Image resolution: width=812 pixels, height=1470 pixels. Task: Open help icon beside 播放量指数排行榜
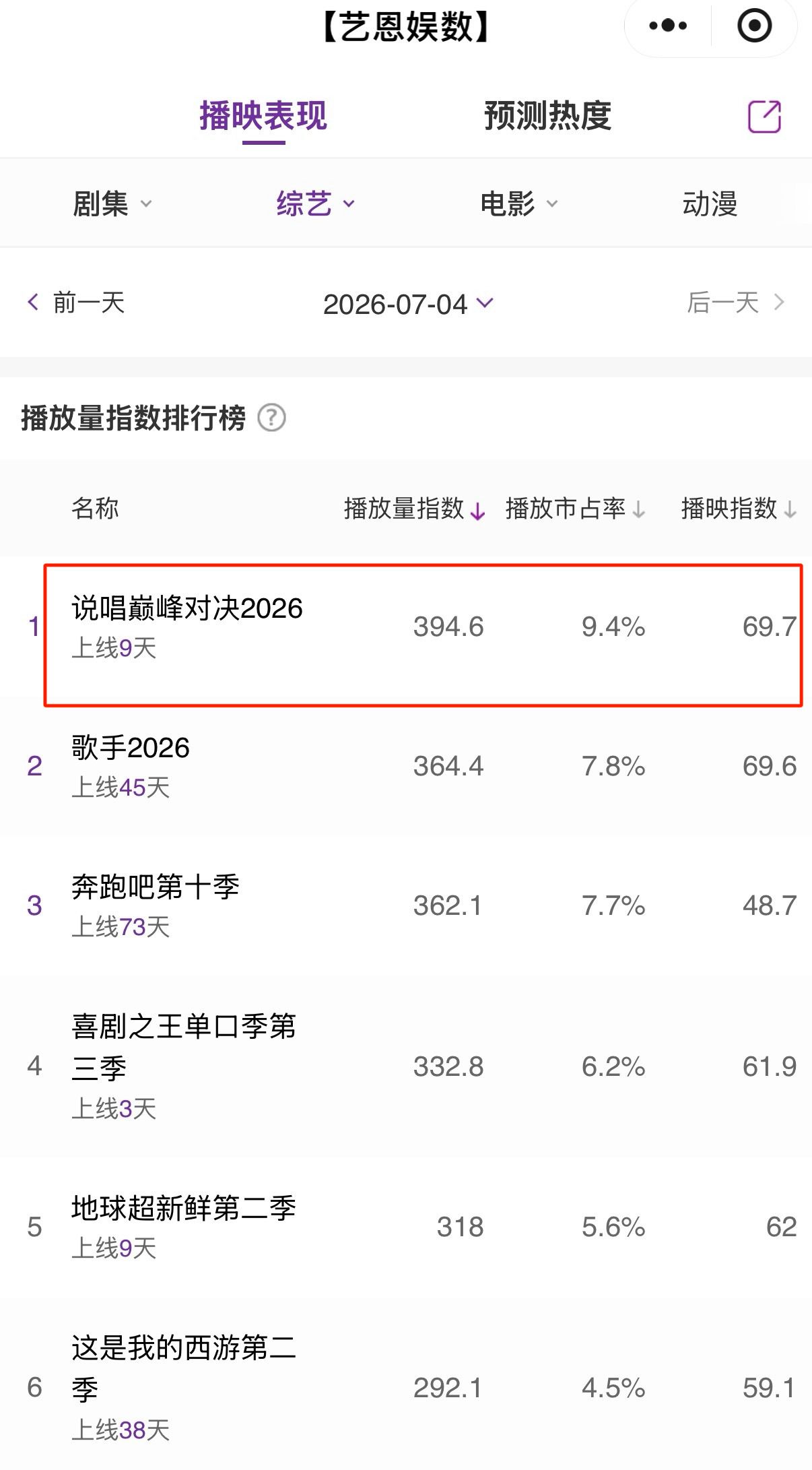[x=272, y=418]
